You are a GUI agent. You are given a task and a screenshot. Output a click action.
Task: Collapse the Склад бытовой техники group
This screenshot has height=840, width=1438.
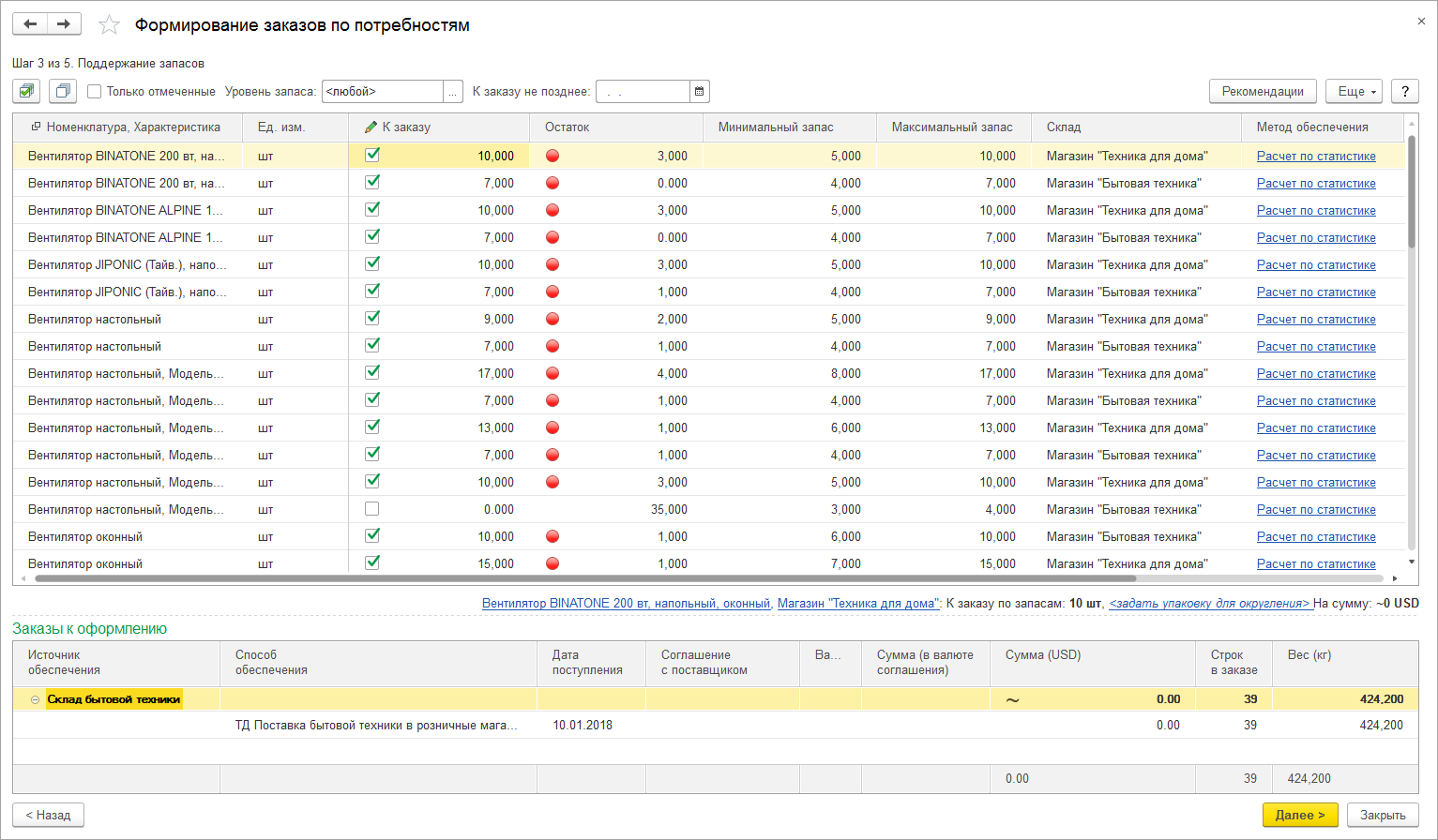point(35,699)
